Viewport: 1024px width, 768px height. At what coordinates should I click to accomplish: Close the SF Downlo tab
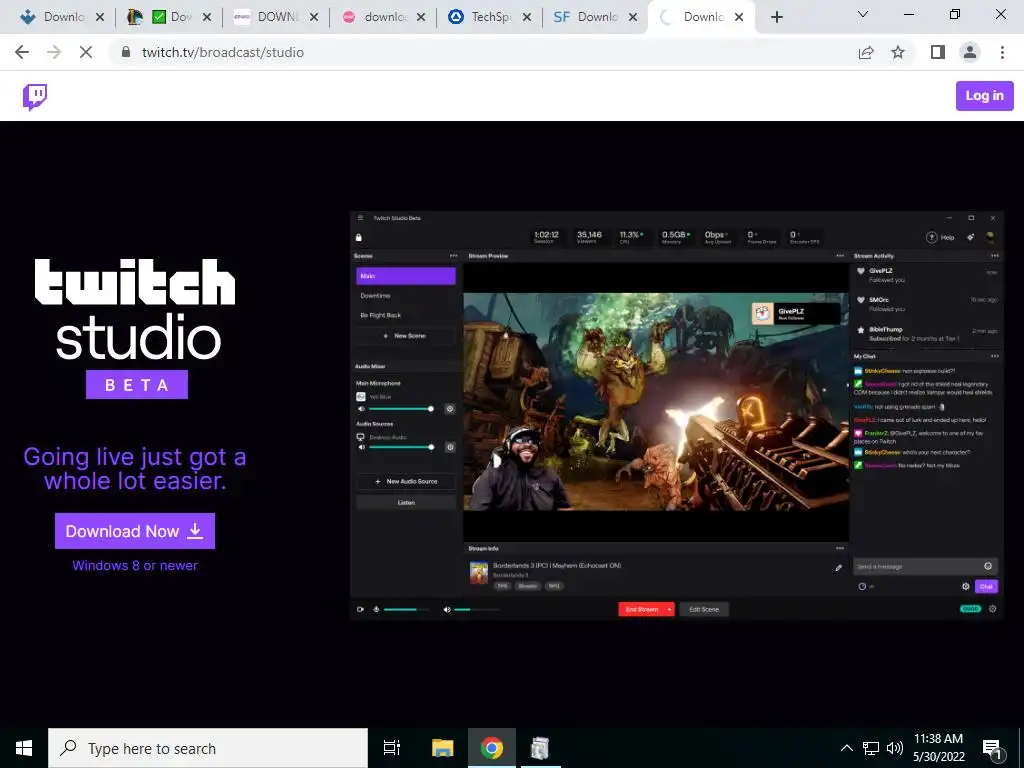tap(633, 18)
